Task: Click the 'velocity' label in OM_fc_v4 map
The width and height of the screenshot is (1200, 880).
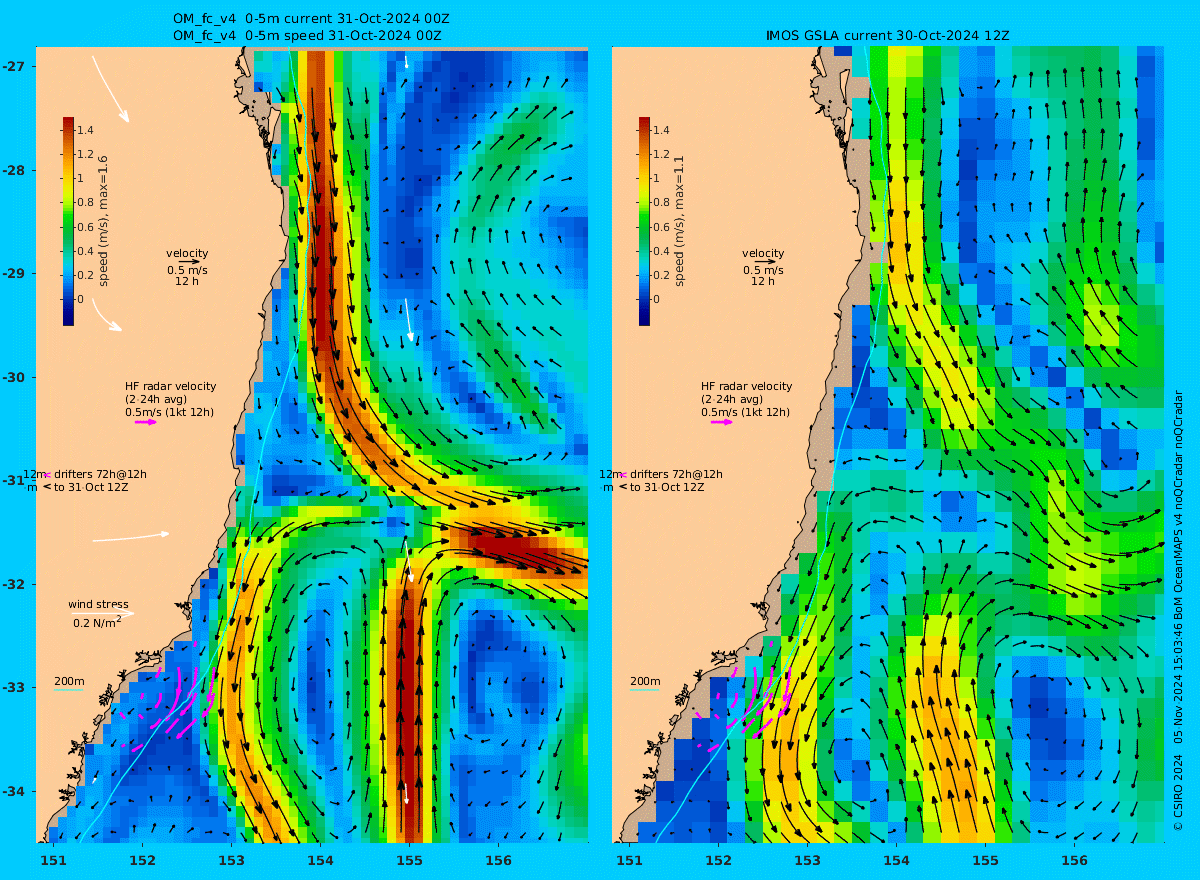Action: [x=187, y=253]
